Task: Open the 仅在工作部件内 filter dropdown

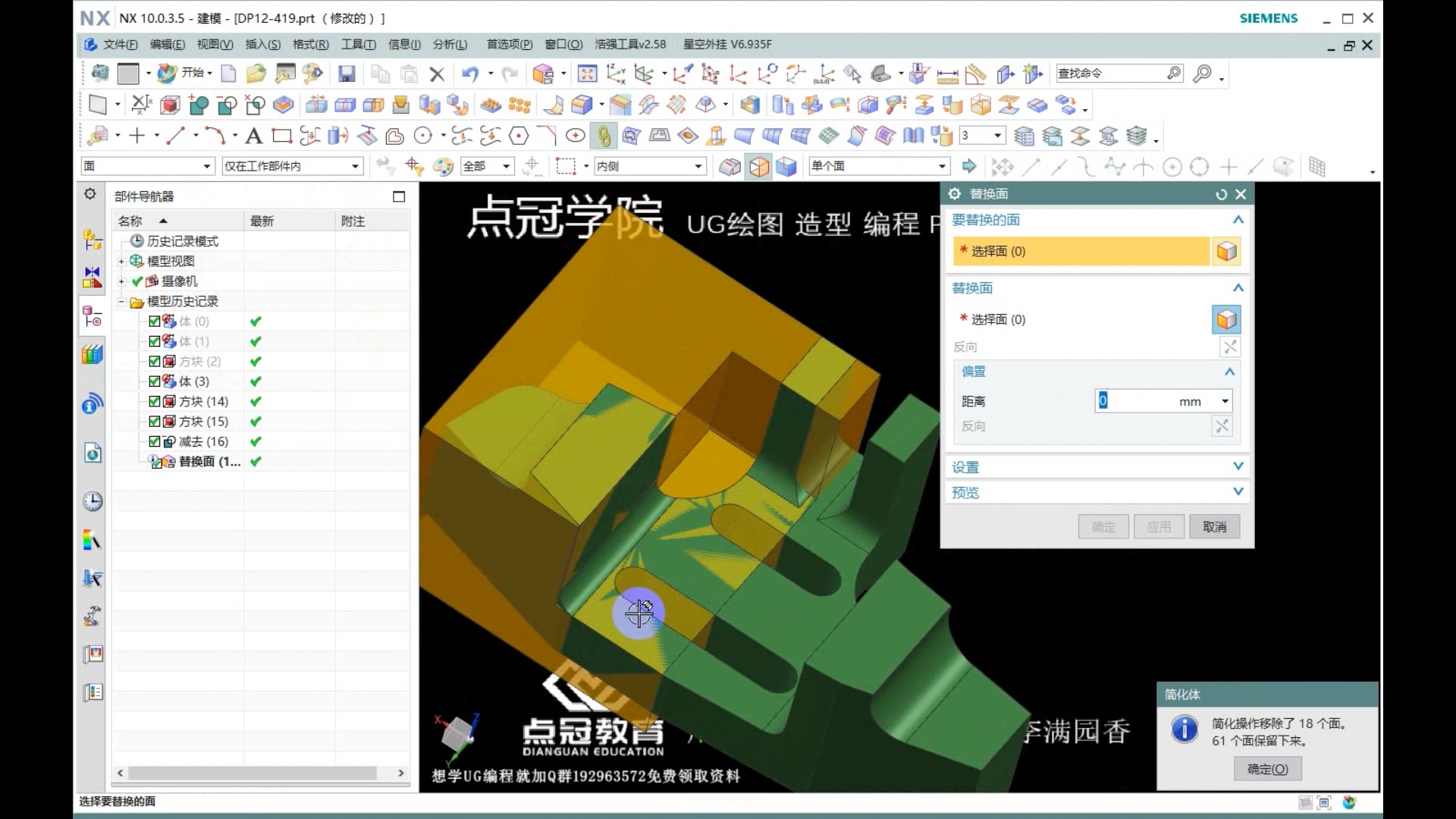Action: click(x=353, y=165)
